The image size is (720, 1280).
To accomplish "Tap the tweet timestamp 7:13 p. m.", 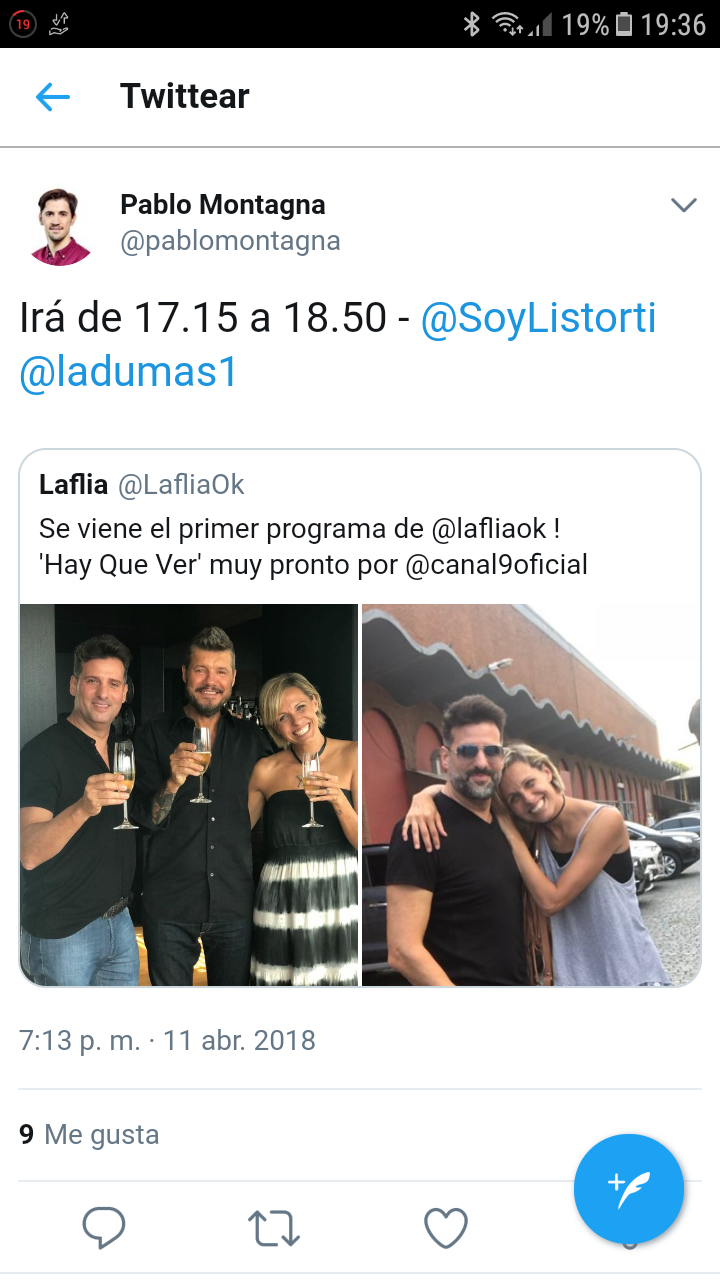I will 80,1040.
